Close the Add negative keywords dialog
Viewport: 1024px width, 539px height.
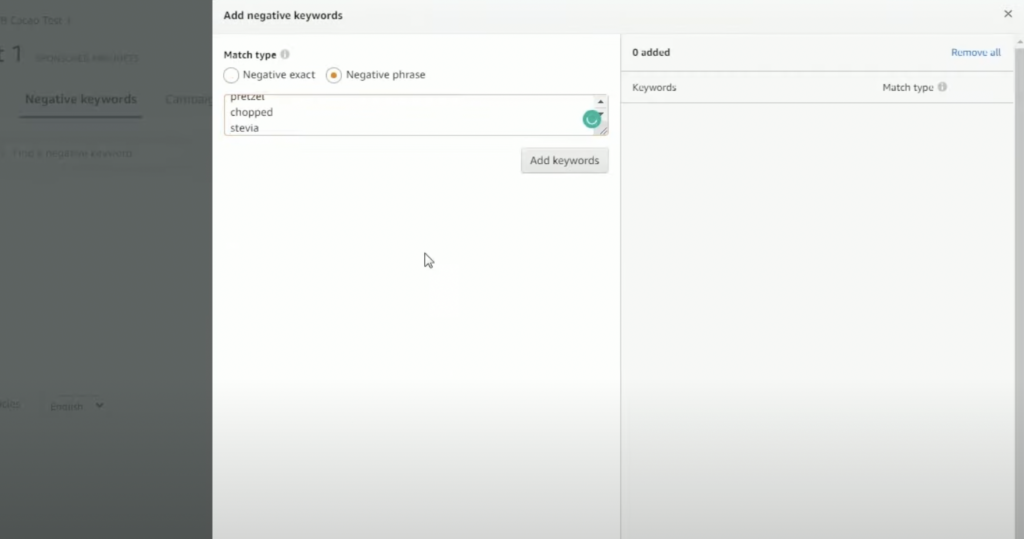coord(1007,14)
